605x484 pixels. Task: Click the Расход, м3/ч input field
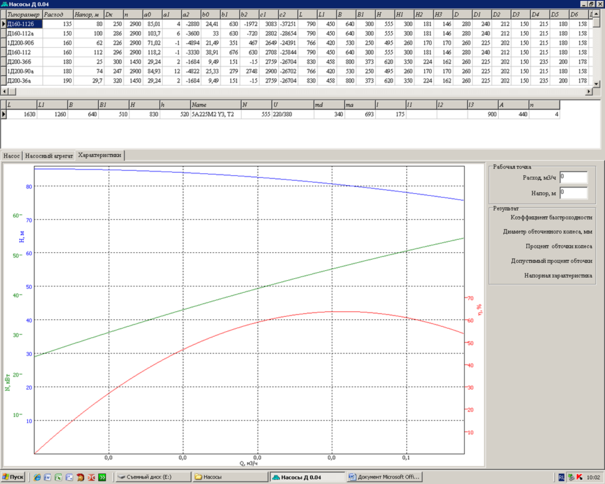point(574,176)
